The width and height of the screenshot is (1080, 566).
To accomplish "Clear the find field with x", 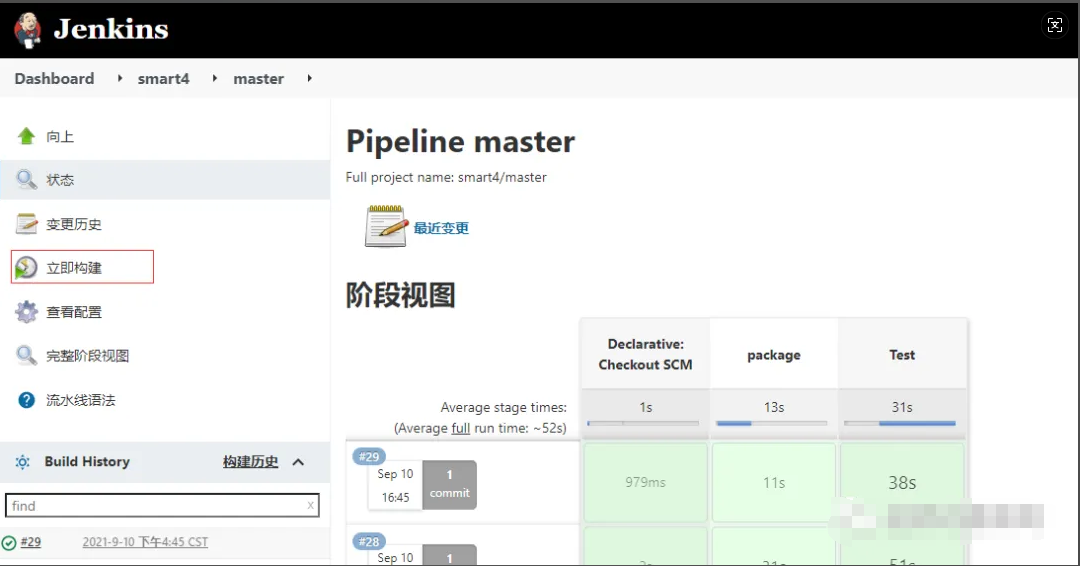I will [x=311, y=505].
